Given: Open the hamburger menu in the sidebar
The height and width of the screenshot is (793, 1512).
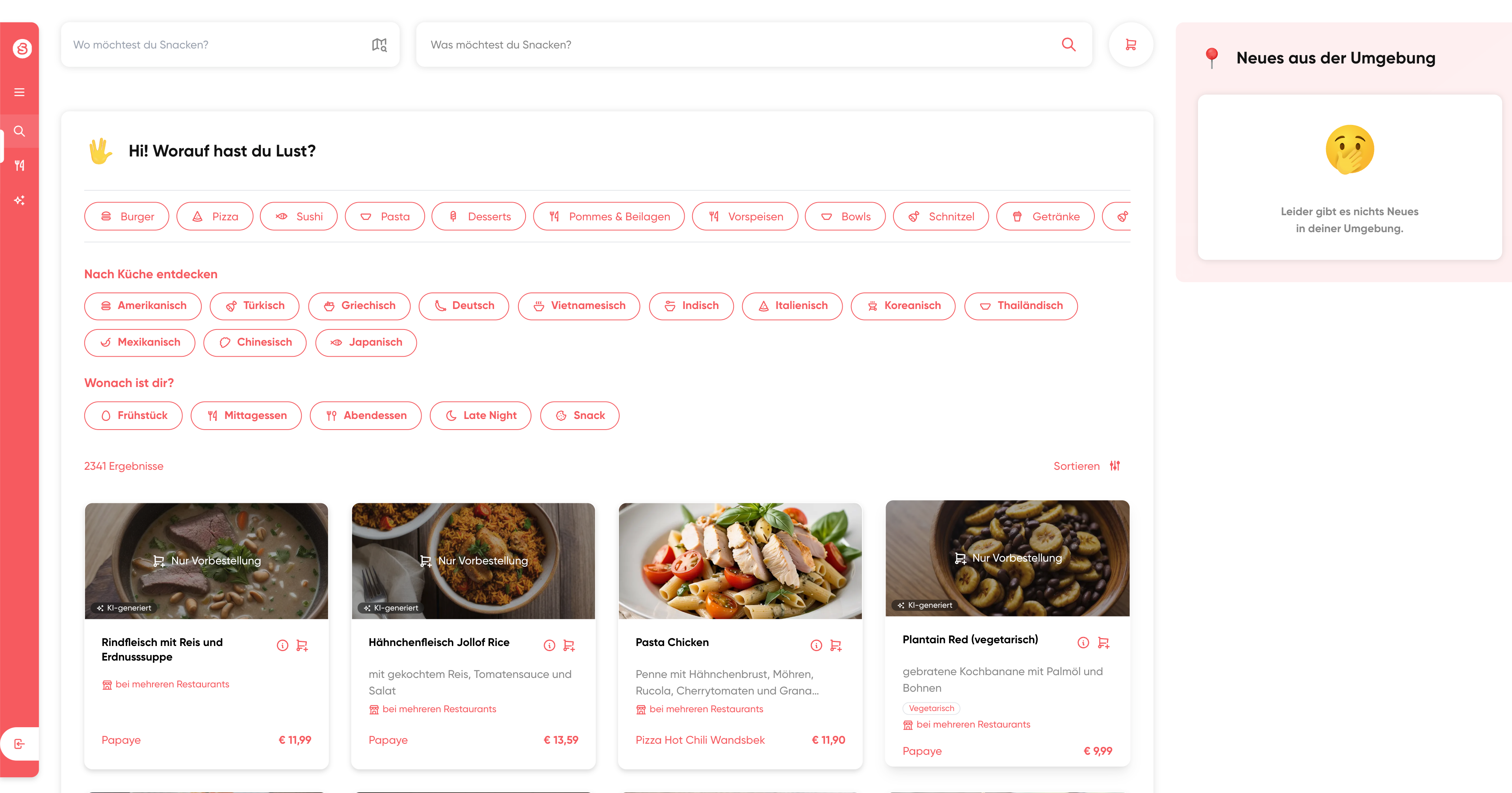Looking at the screenshot, I should coord(19,92).
